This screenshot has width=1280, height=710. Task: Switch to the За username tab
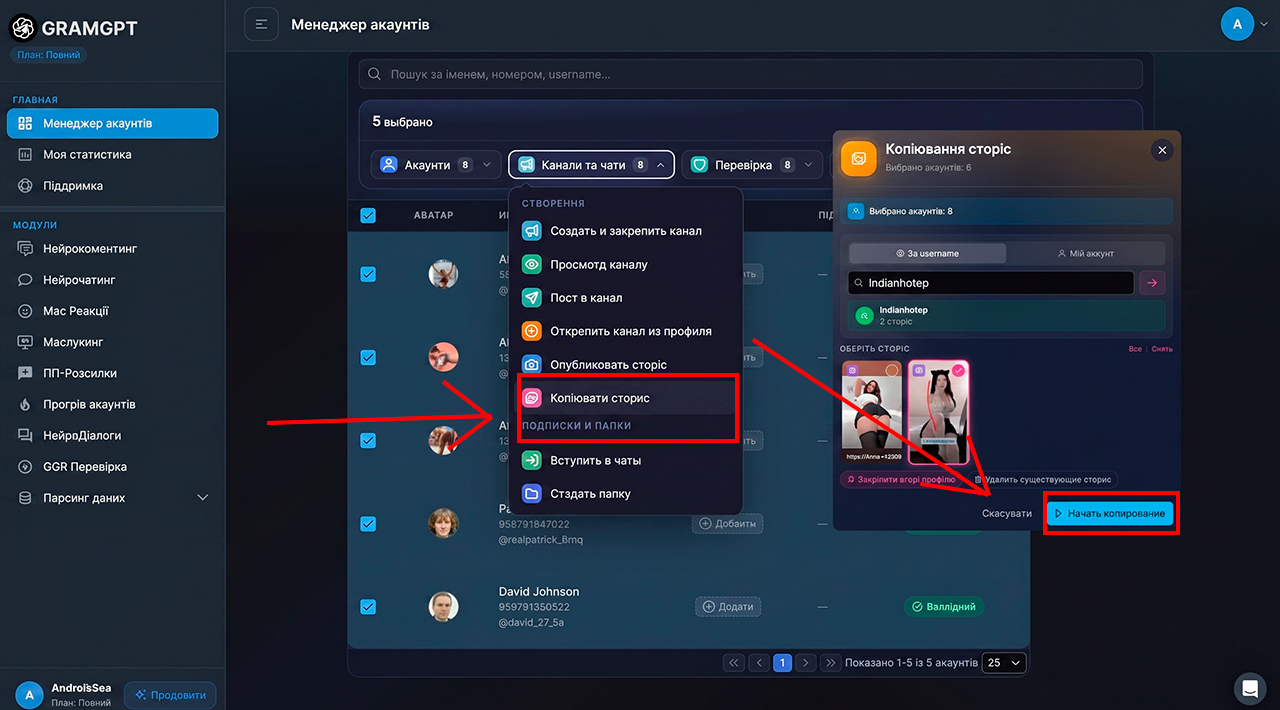(928, 253)
